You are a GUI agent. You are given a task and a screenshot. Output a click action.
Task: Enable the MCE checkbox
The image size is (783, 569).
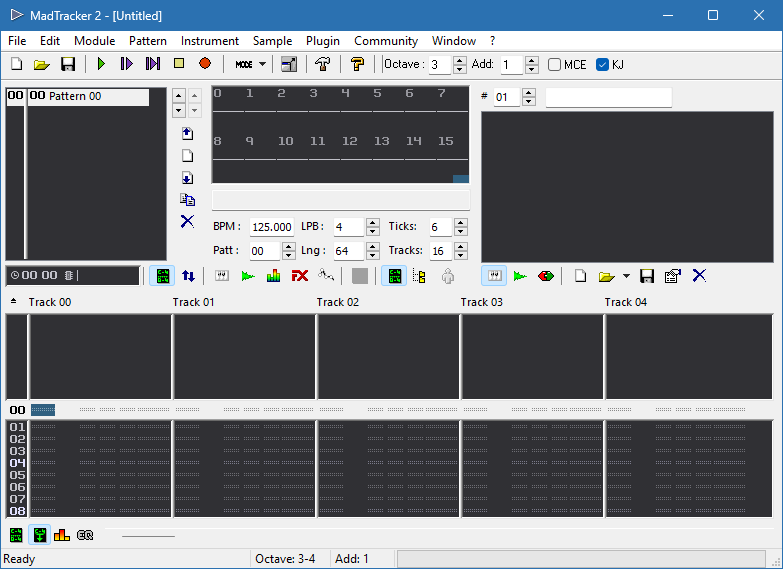pyautogui.click(x=554, y=64)
